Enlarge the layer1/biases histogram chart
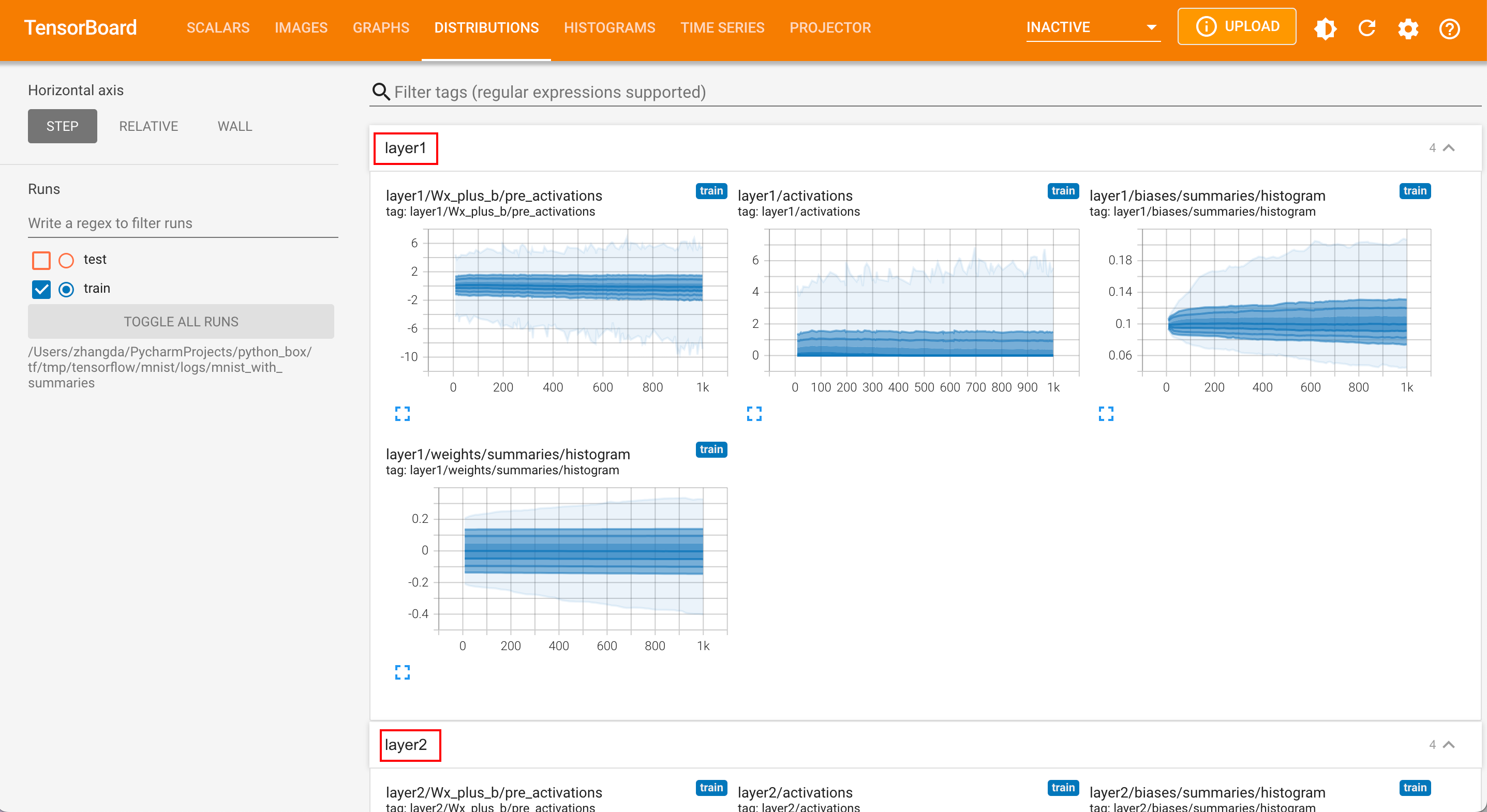Viewport: 1487px width, 812px height. (x=1106, y=413)
